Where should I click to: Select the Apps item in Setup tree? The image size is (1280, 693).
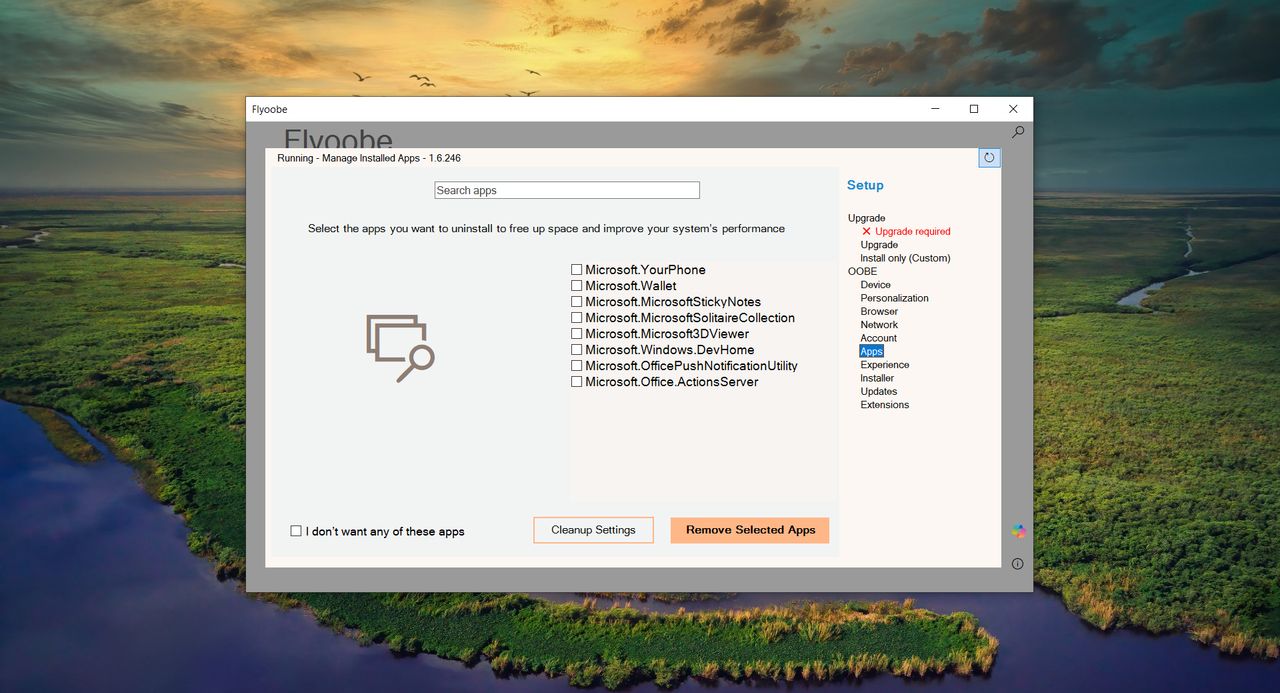point(872,351)
